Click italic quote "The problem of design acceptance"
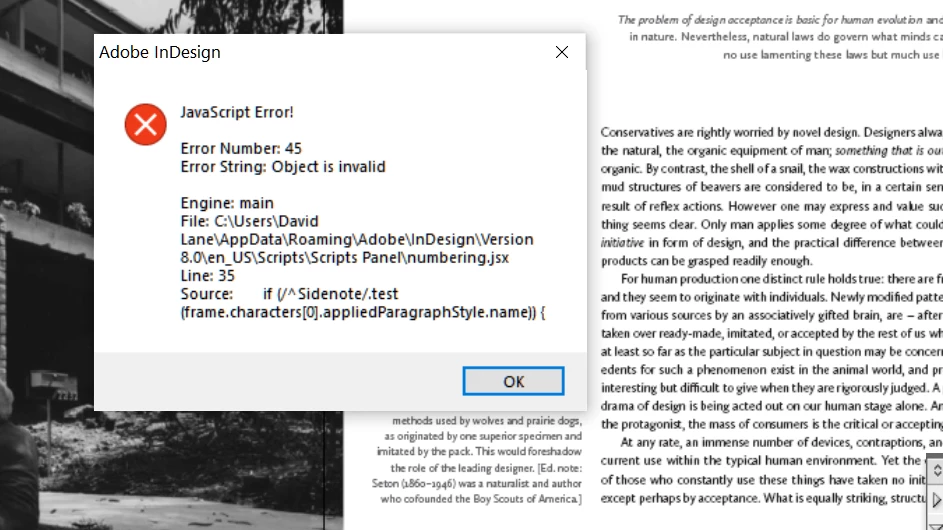Screen dimensions: 943x530 [x=780, y=37]
